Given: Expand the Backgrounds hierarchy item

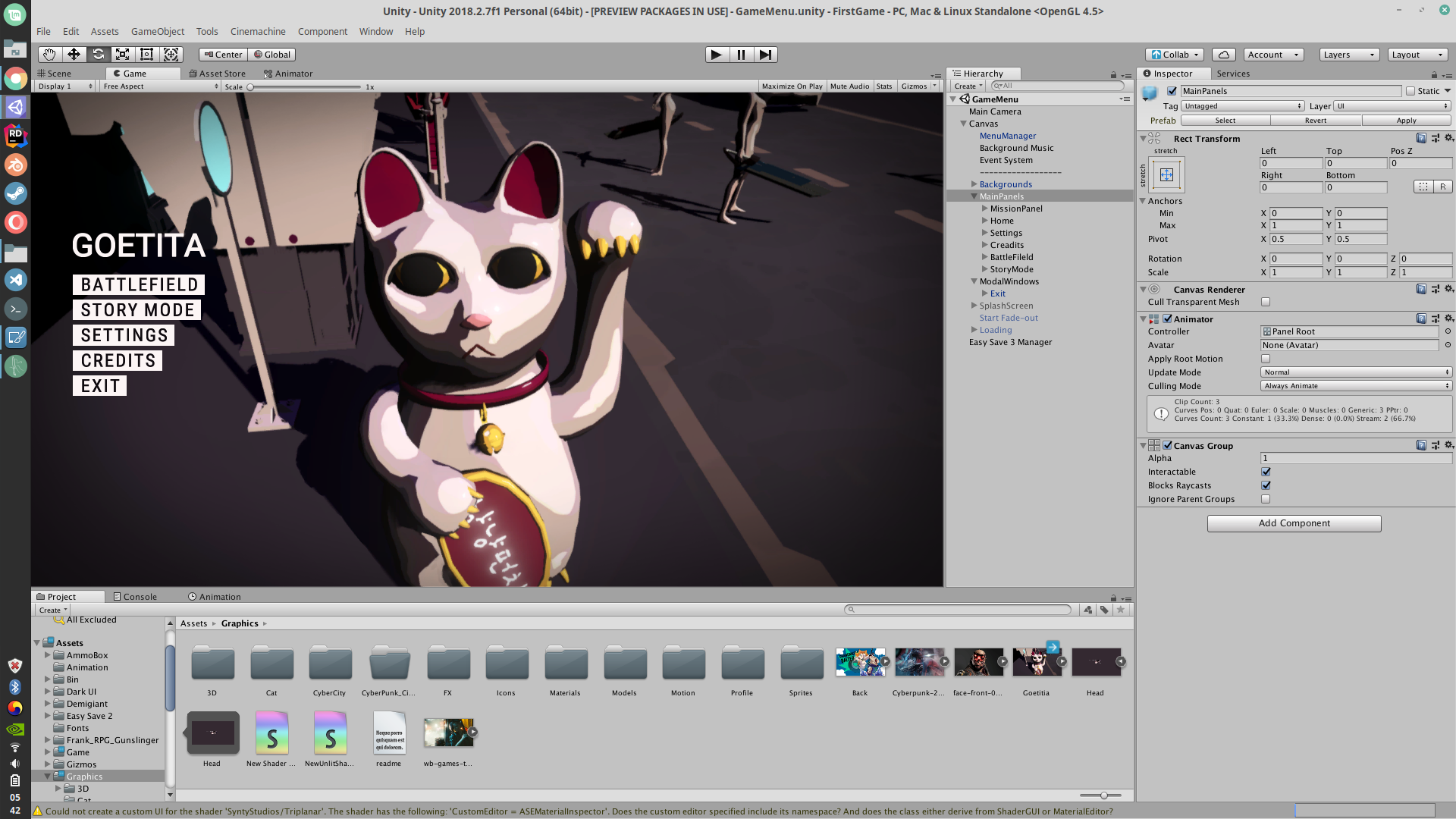Looking at the screenshot, I should (x=974, y=184).
